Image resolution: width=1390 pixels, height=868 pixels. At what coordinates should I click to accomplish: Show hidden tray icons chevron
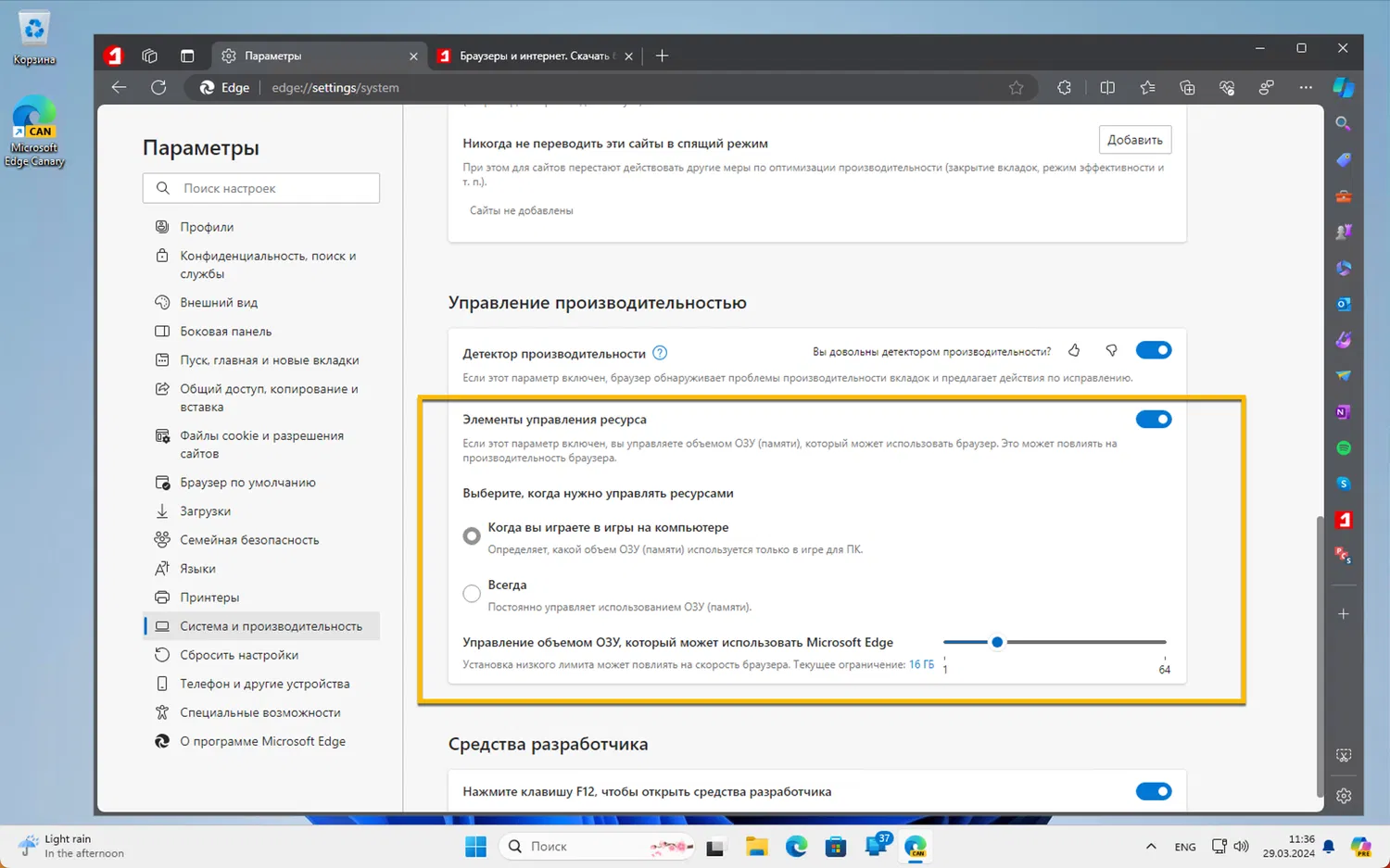1151,847
